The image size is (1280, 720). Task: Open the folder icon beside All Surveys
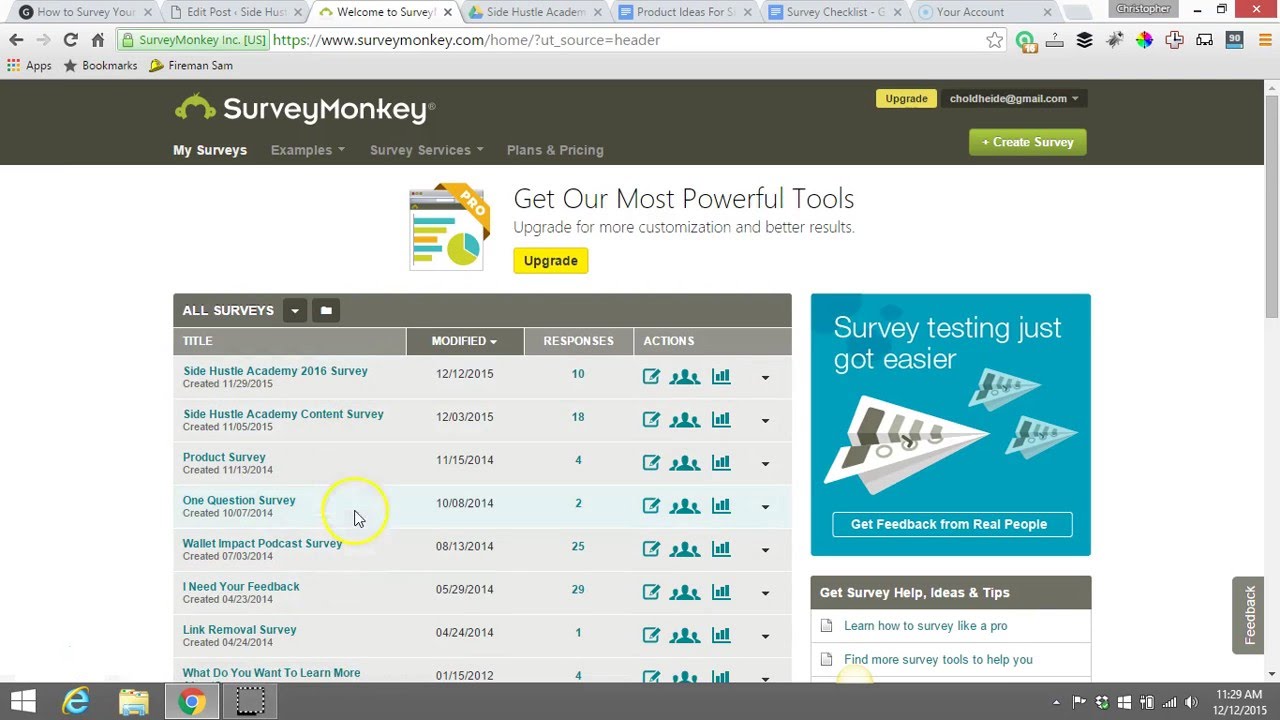click(x=326, y=310)
